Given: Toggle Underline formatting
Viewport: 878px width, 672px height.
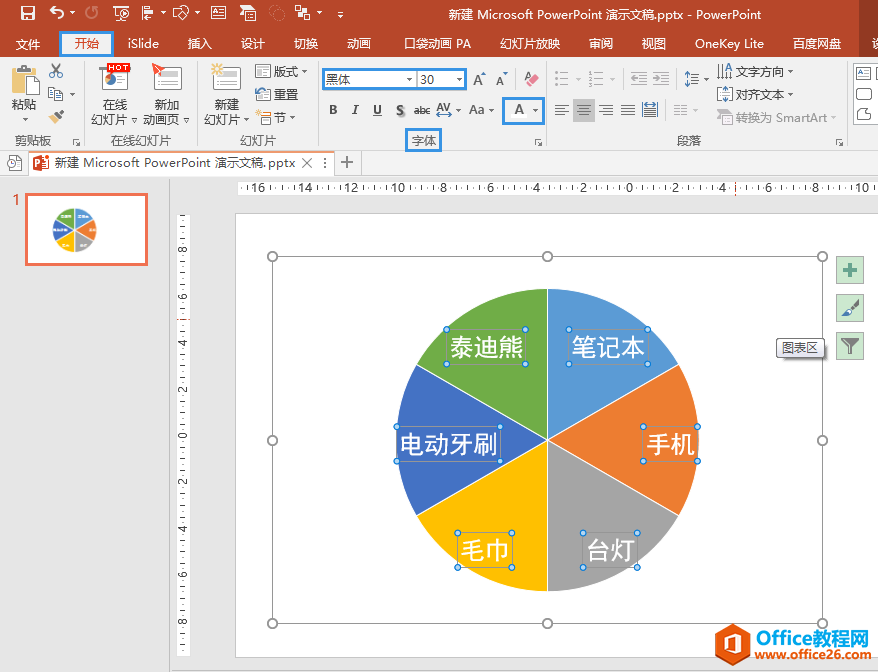Looking at the screenshot, I should [x=377, y=110].
